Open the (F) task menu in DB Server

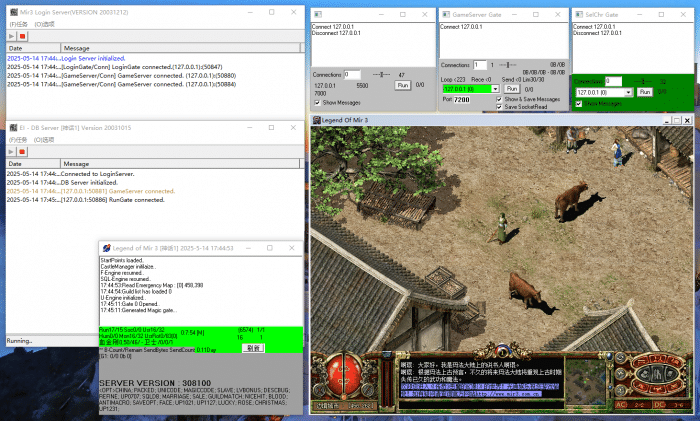(16, 139)
